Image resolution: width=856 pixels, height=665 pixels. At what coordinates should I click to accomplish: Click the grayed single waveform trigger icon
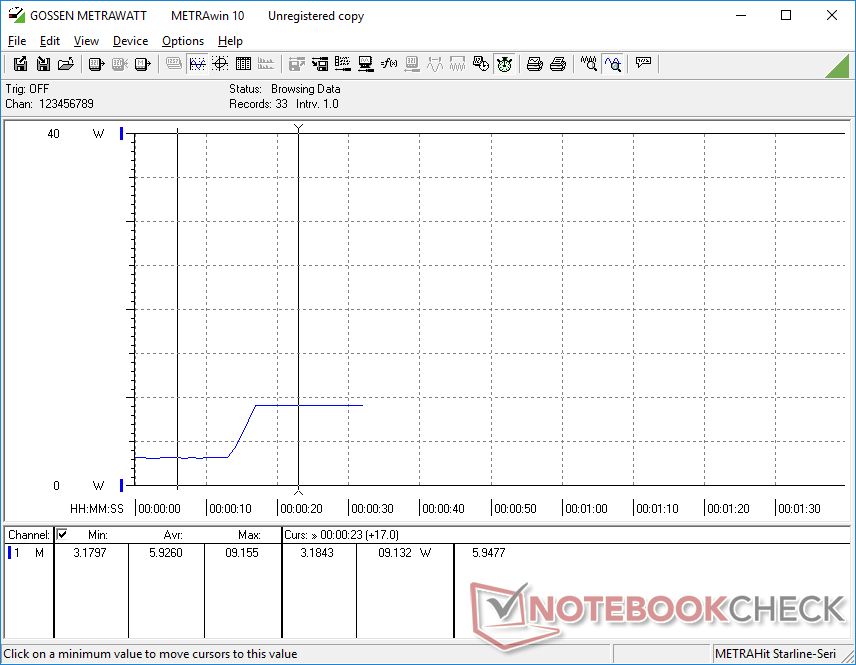tap(435, 64)
